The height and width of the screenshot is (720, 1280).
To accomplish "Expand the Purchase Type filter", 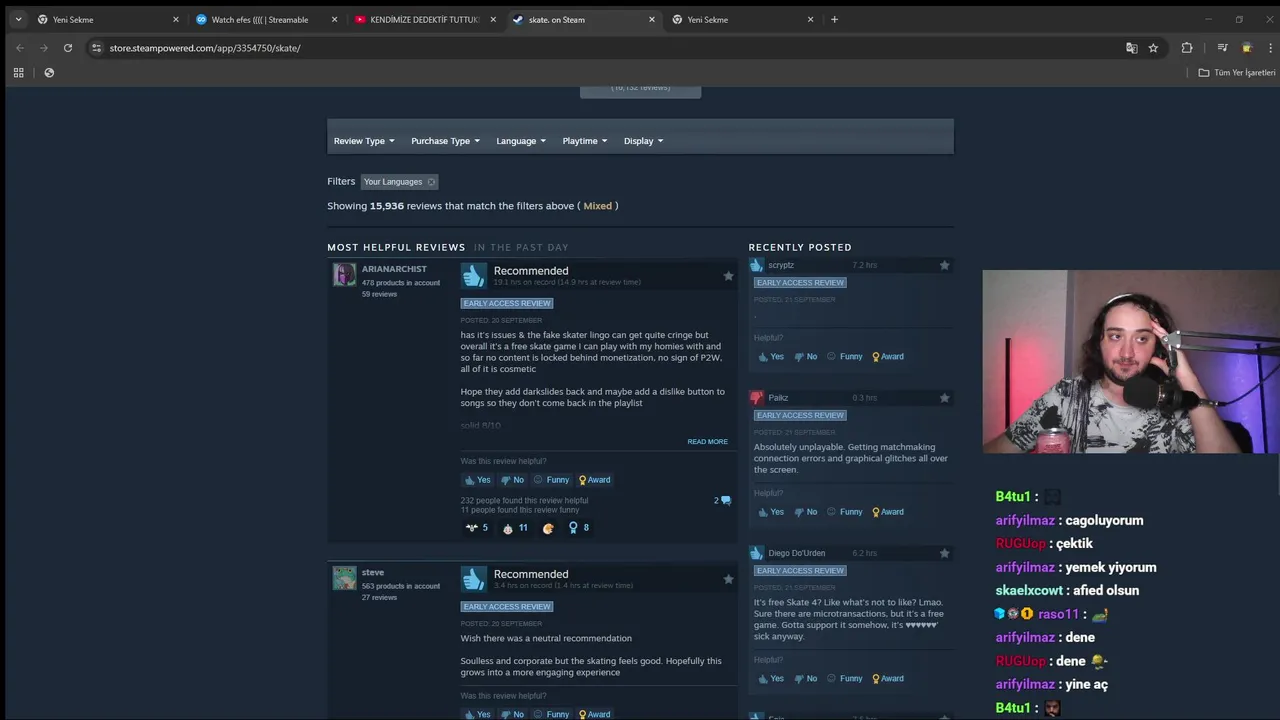I will pyautogui.click(x=445, y=141).
